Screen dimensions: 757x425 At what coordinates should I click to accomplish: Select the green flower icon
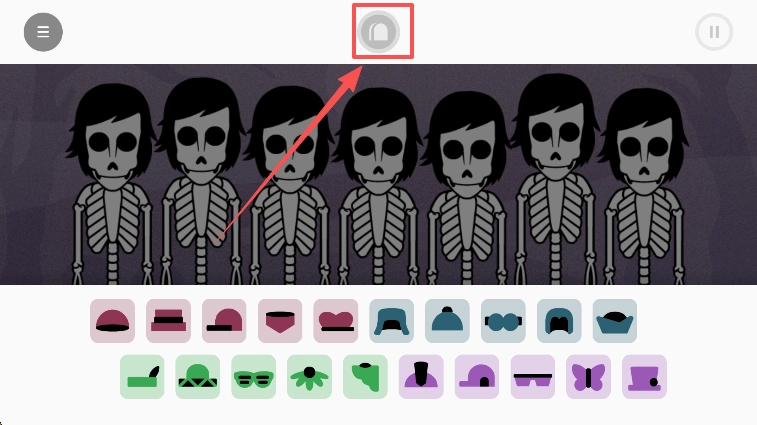[x=309, y=377]
